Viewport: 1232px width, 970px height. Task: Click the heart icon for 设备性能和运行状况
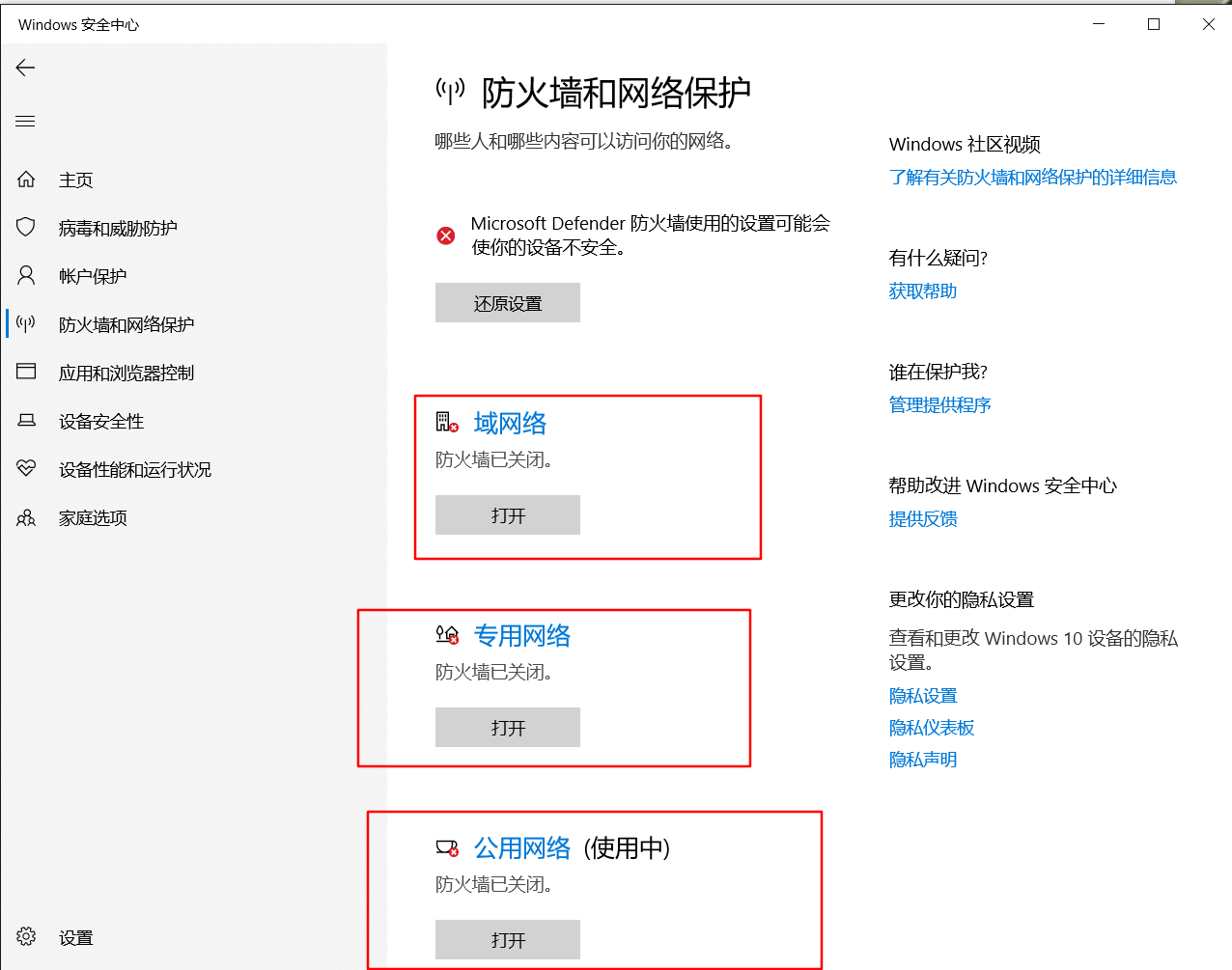click(26, 469)
